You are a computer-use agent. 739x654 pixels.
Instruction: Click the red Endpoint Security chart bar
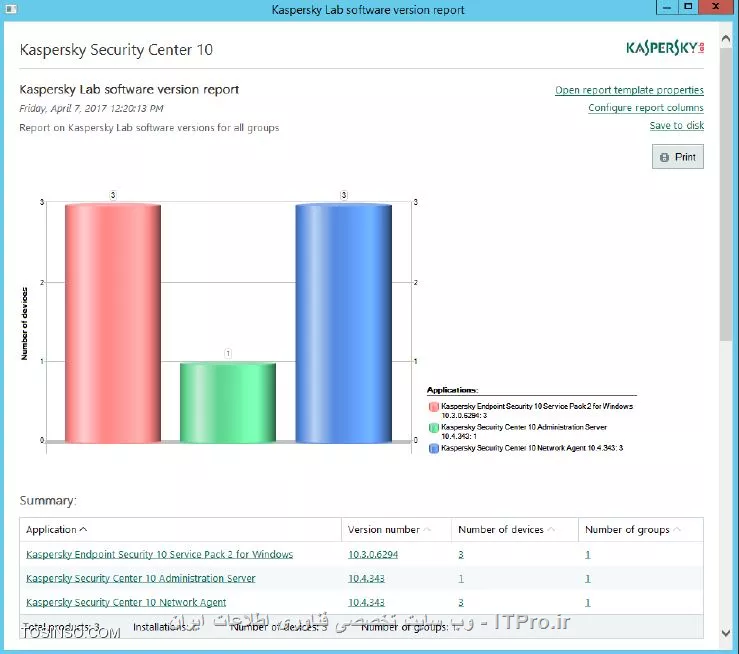point(113,323)
